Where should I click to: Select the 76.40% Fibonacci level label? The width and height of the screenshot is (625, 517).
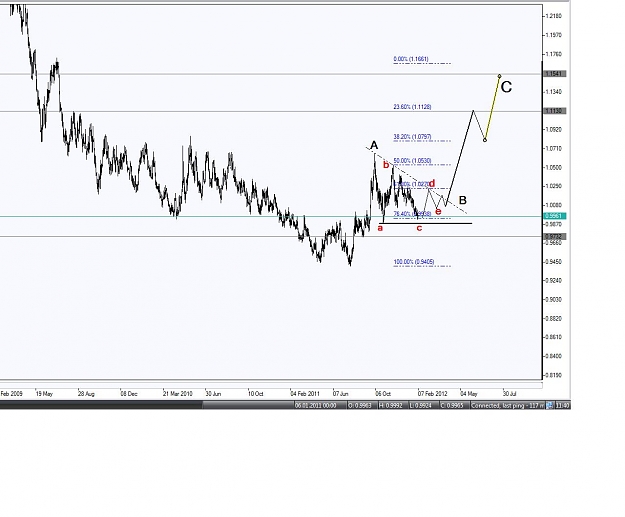(412, 214)
